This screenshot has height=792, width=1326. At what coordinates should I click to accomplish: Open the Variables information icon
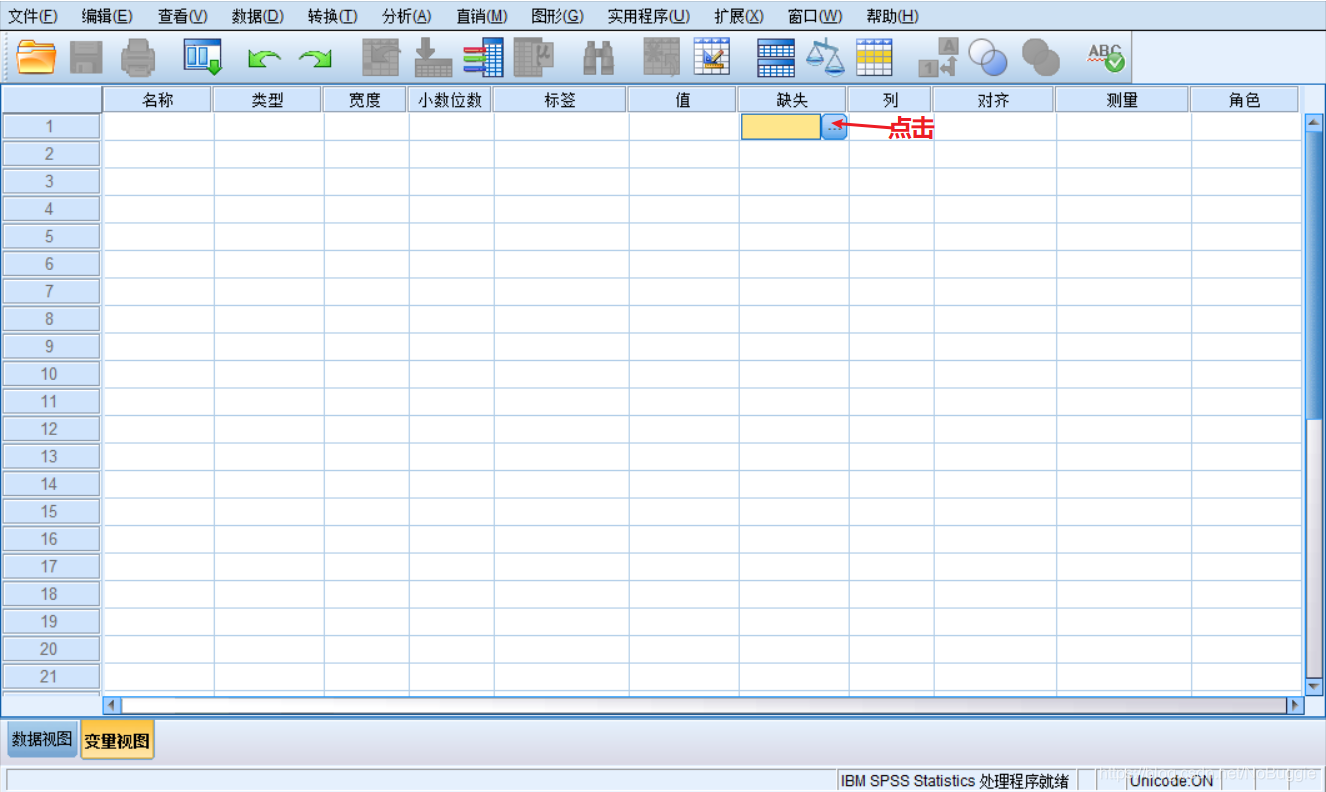coord(483,57)
